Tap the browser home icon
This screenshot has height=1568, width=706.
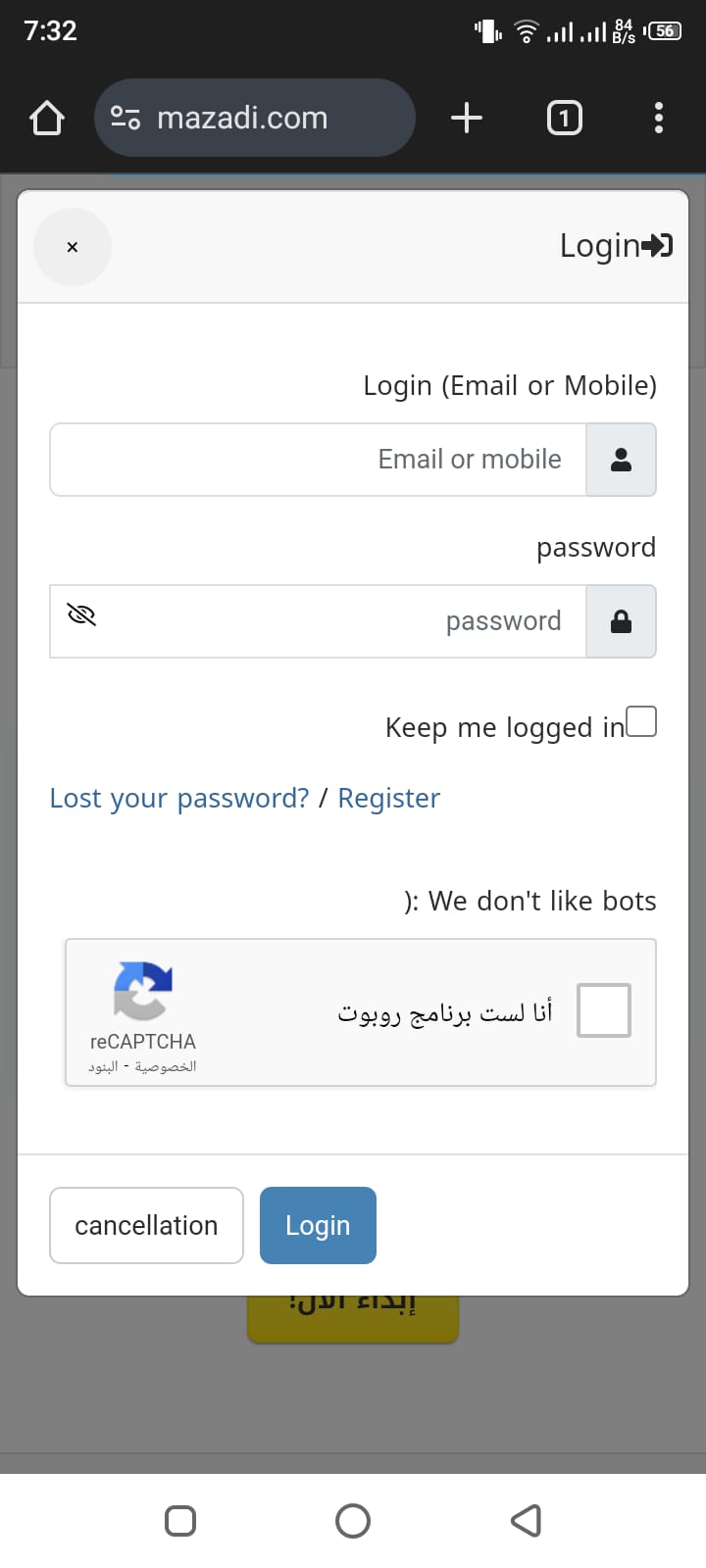47,119
